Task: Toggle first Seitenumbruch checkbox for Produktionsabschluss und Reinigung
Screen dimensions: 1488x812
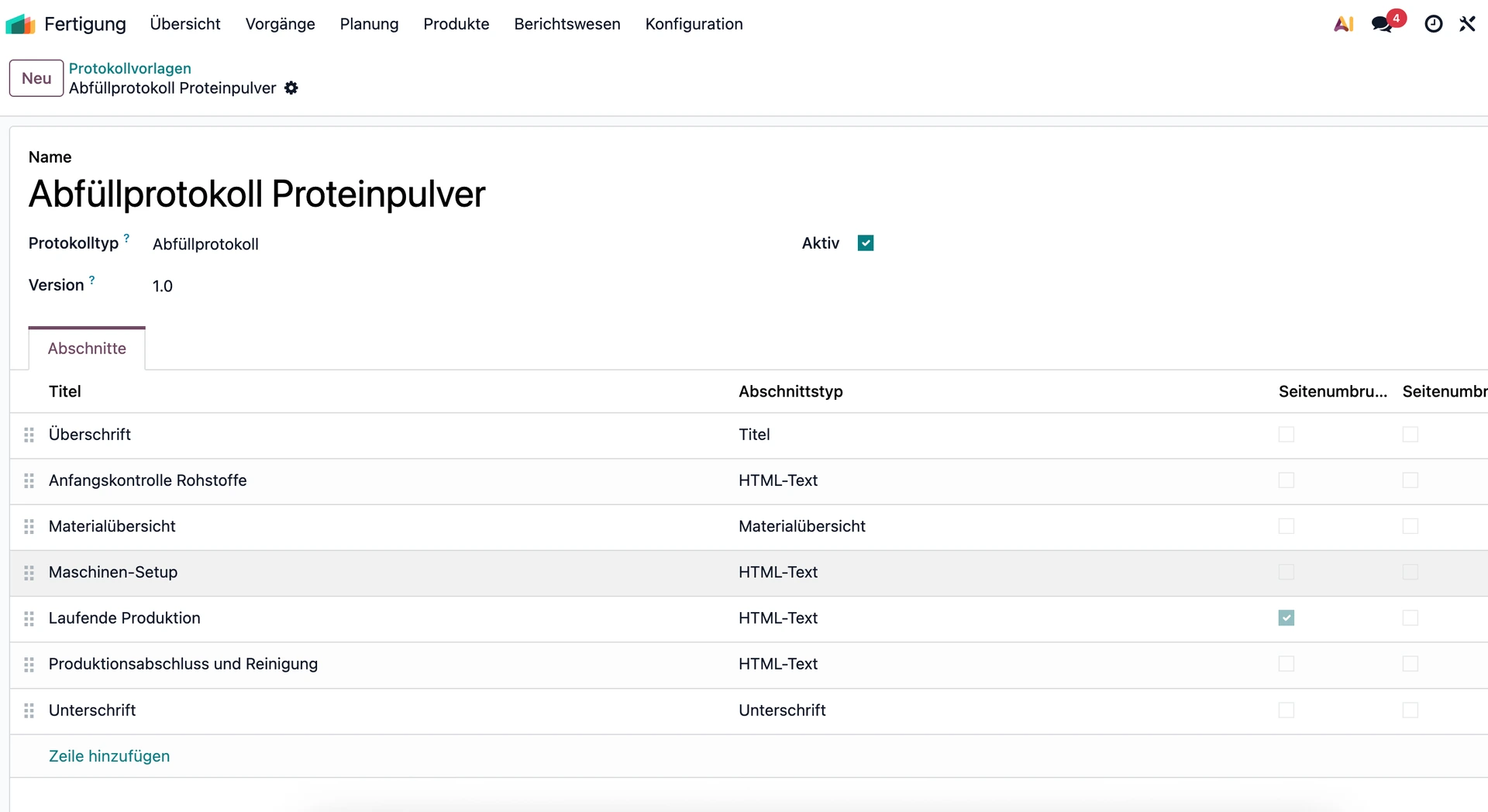Action: pyautogui.click(x=1286, y=664)
